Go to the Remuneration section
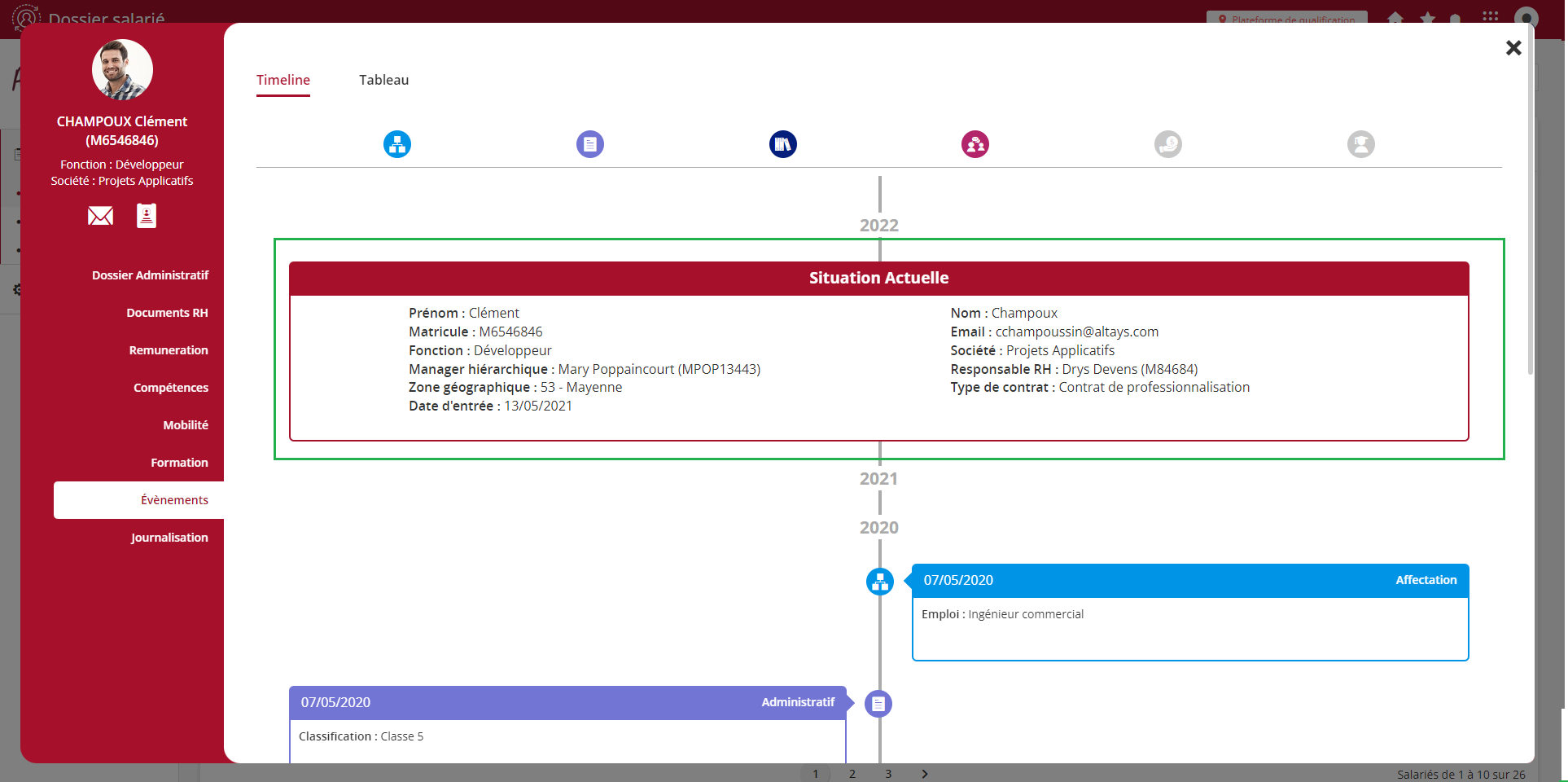 (x=169, y=350)
